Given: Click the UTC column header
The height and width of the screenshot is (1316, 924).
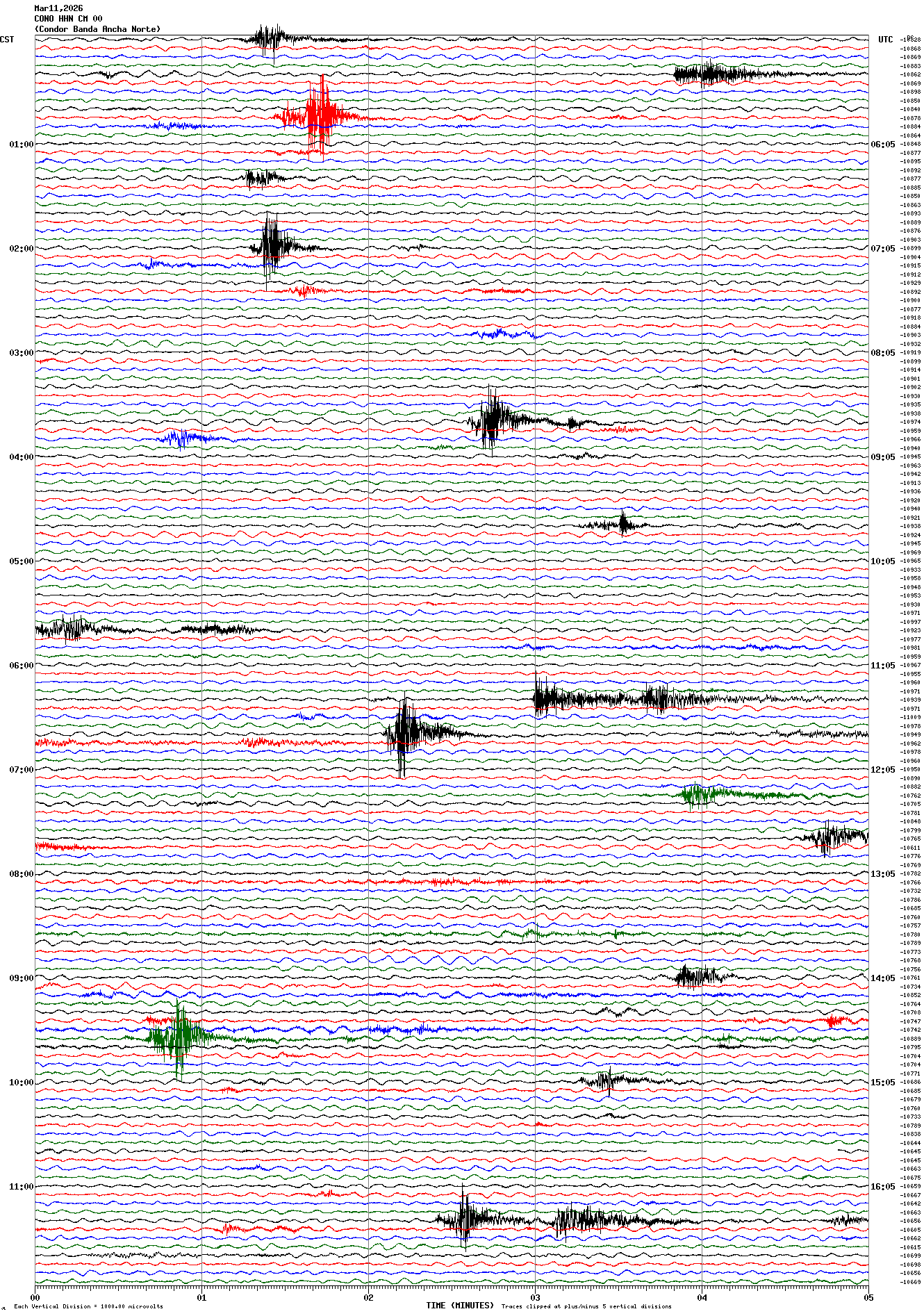Looking at the screenshot, I should (885, 40).
